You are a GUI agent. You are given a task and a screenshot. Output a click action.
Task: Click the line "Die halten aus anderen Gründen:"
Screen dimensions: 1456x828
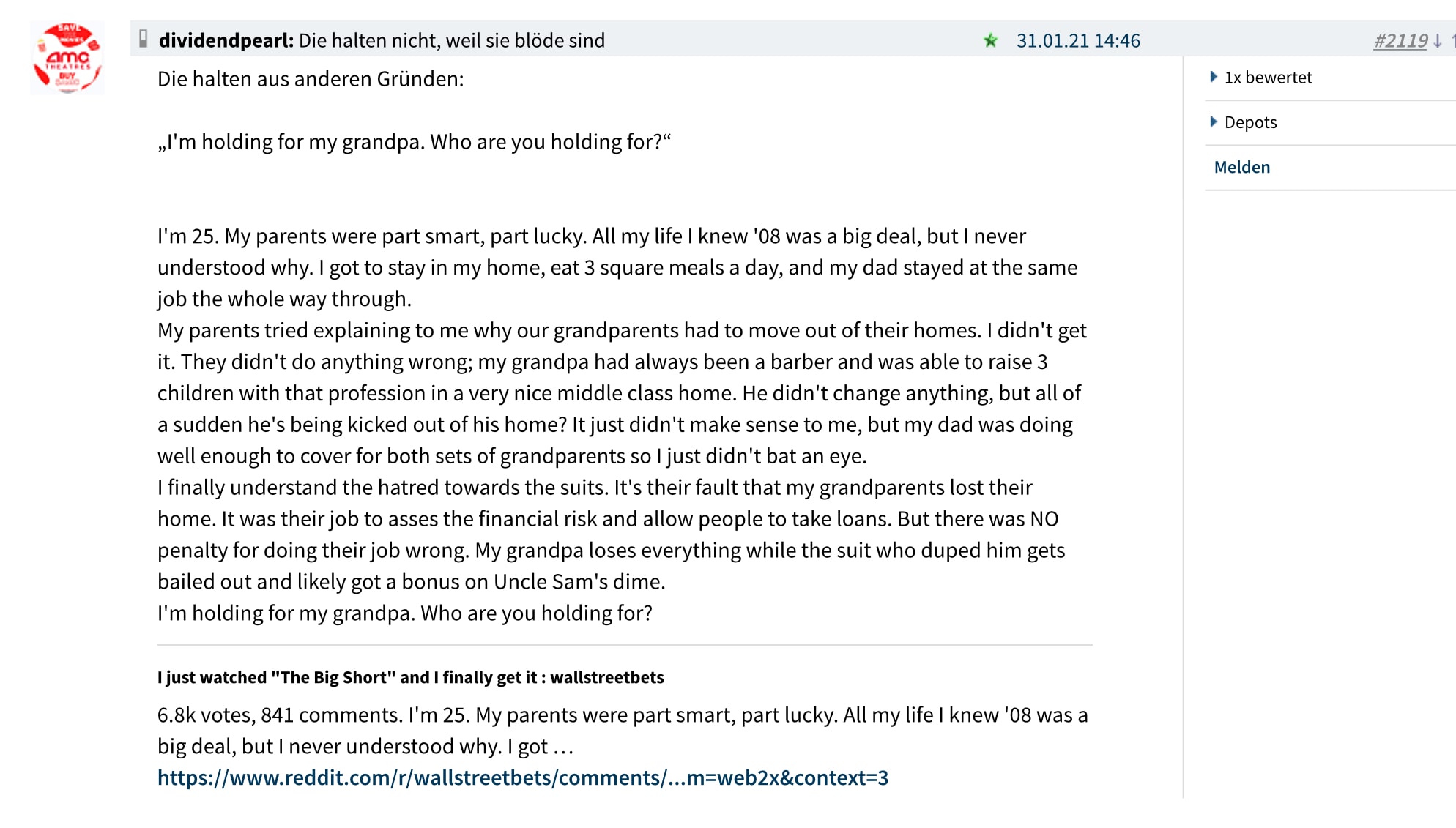click(311, 79)
